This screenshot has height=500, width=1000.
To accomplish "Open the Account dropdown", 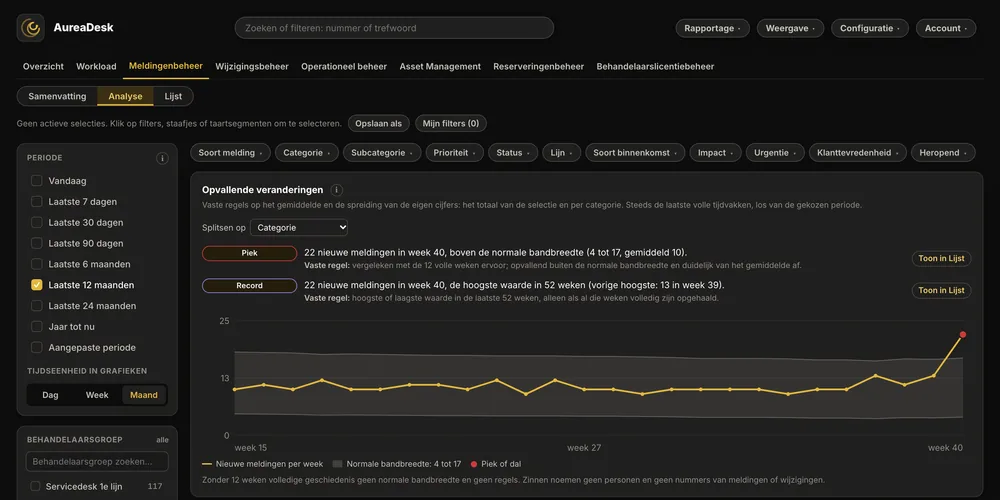I will pos(946,28).
